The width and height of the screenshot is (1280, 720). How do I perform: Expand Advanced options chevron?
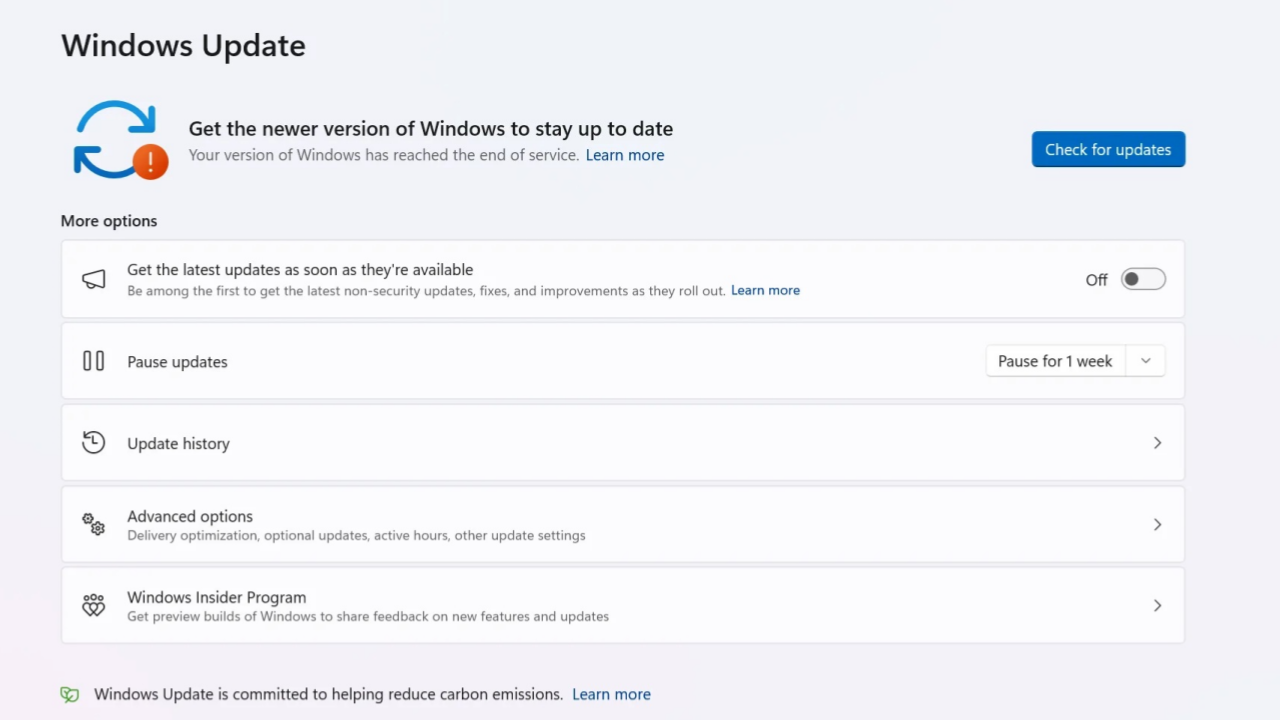click(1157, 524)
